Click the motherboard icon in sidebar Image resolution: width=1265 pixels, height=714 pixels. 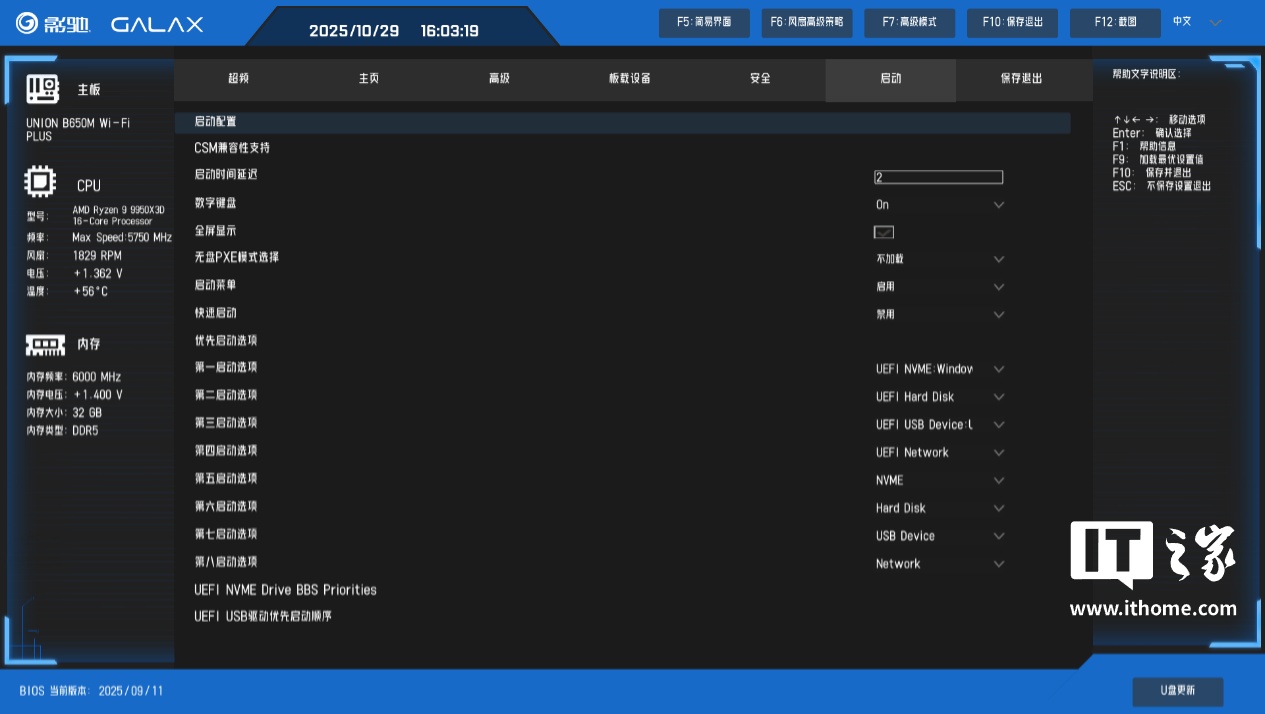(x=43, y=89)
